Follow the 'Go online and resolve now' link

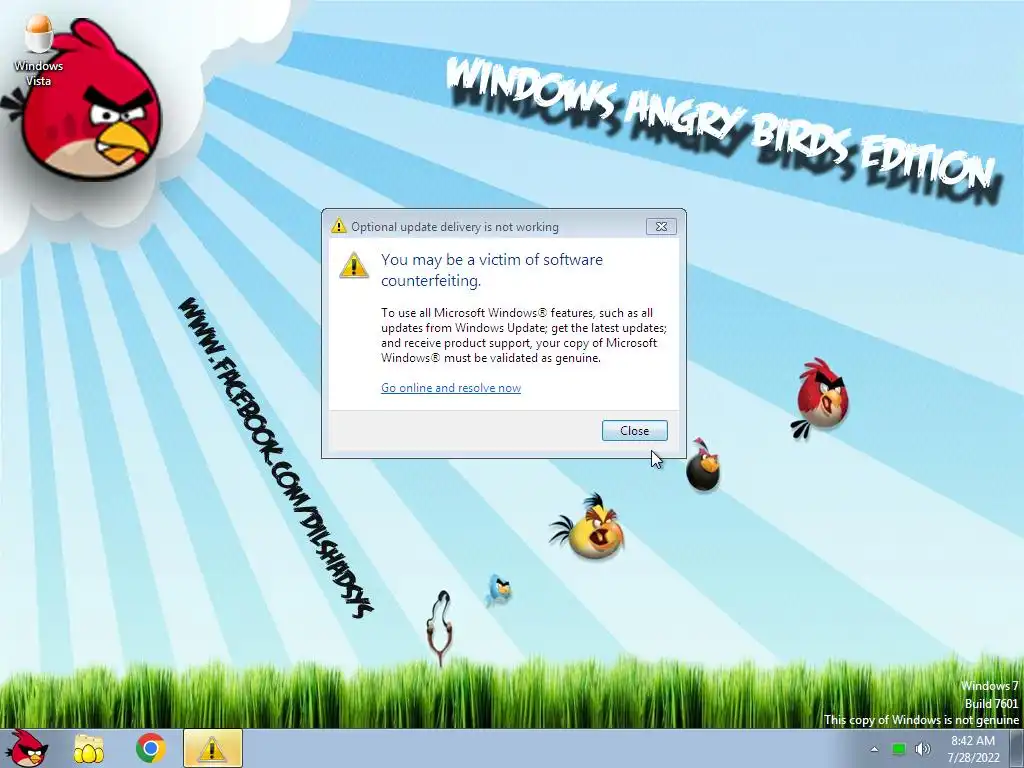(x=451, y=388)
